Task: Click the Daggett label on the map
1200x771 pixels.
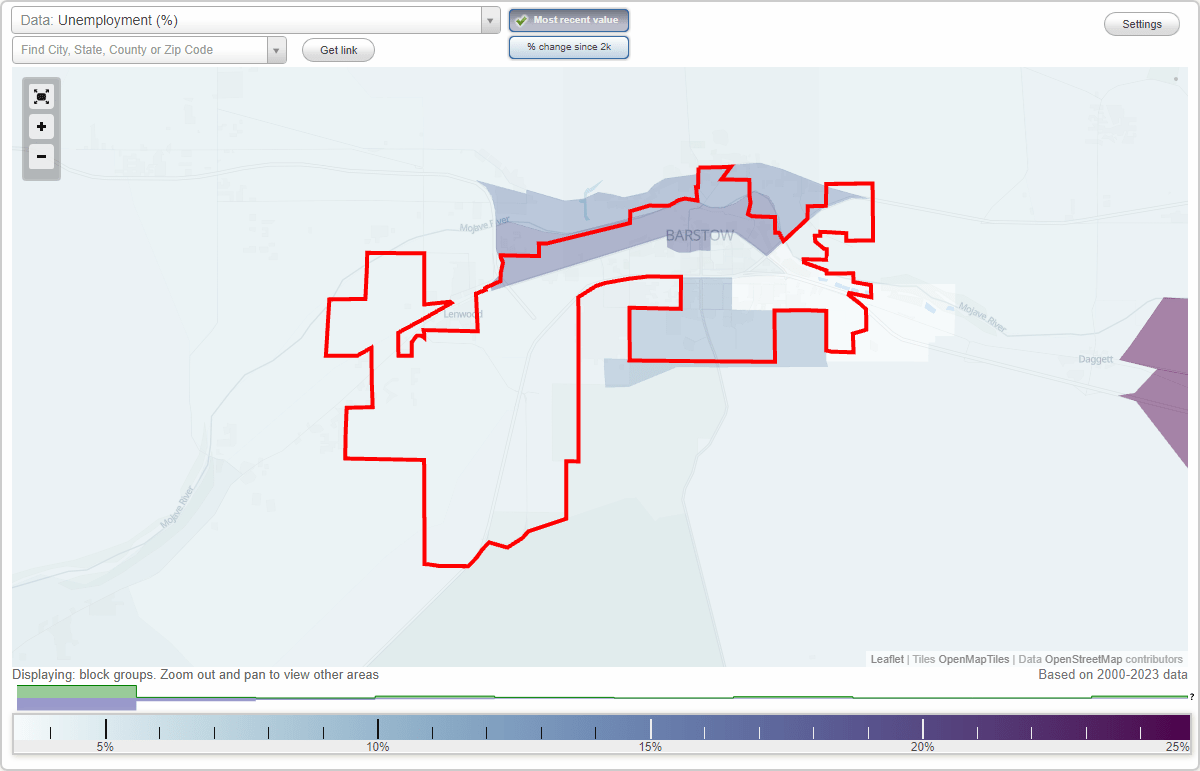Action: (x=1097, y=359)
